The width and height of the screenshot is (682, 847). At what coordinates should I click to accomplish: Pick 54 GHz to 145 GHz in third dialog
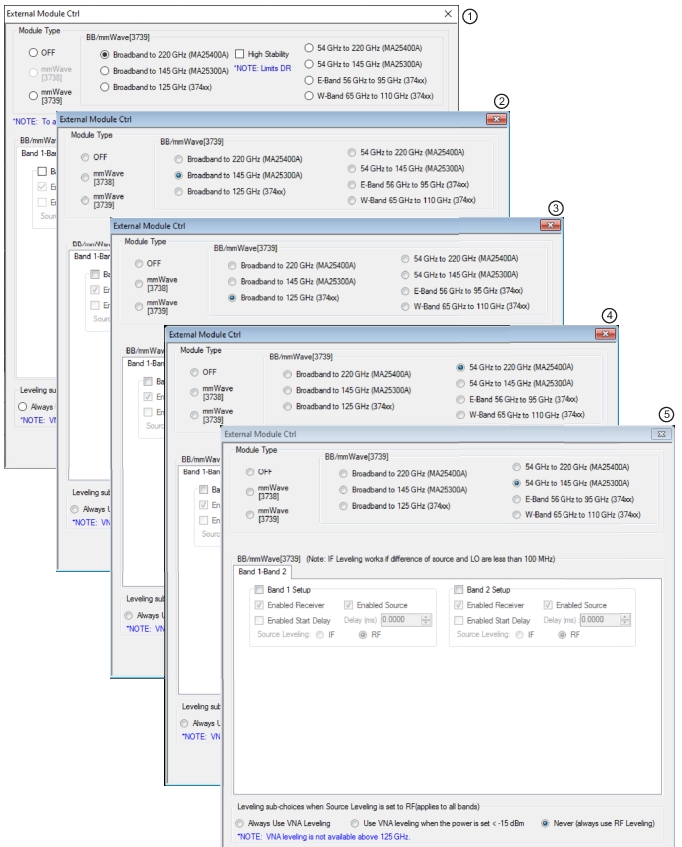(405, 275)
